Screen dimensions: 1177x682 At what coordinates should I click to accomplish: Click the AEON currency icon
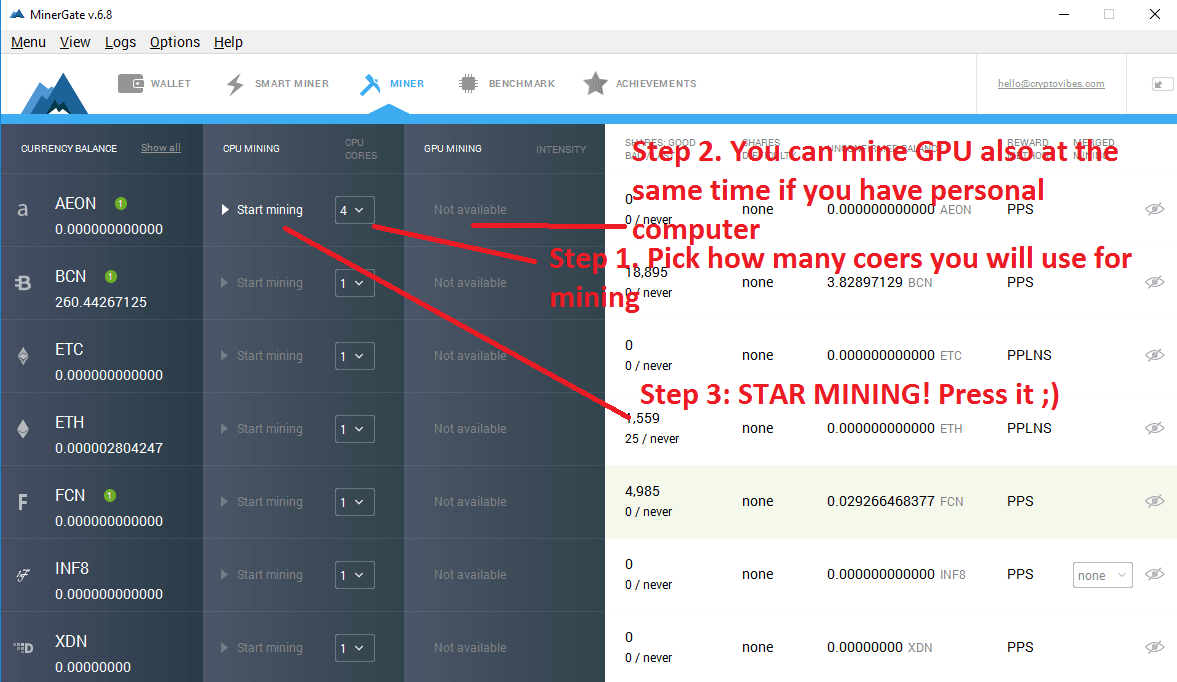click(23, 210)
